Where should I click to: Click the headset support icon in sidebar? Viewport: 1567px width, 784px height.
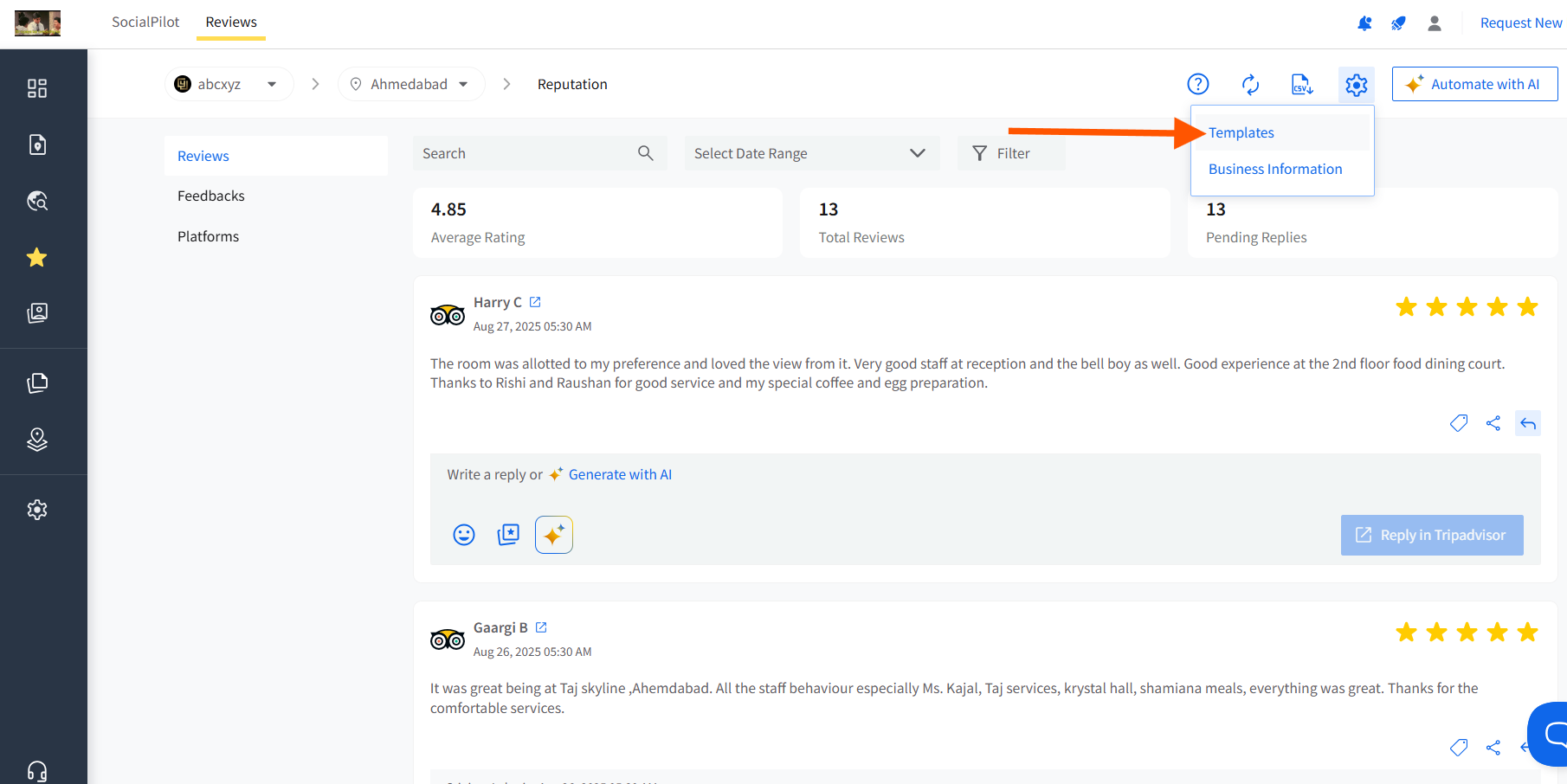(37, 771)
